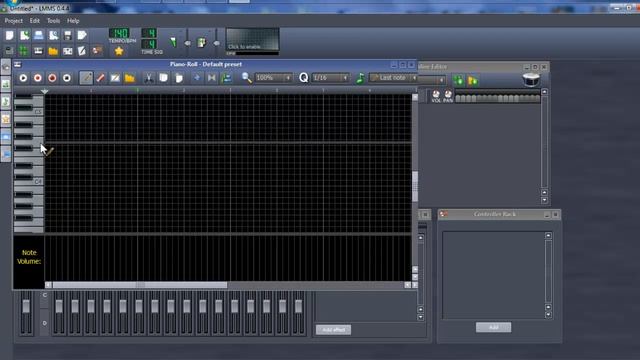Toggle the Piano Roll auto-scrolling arrow icon

[x=197, y=78]
